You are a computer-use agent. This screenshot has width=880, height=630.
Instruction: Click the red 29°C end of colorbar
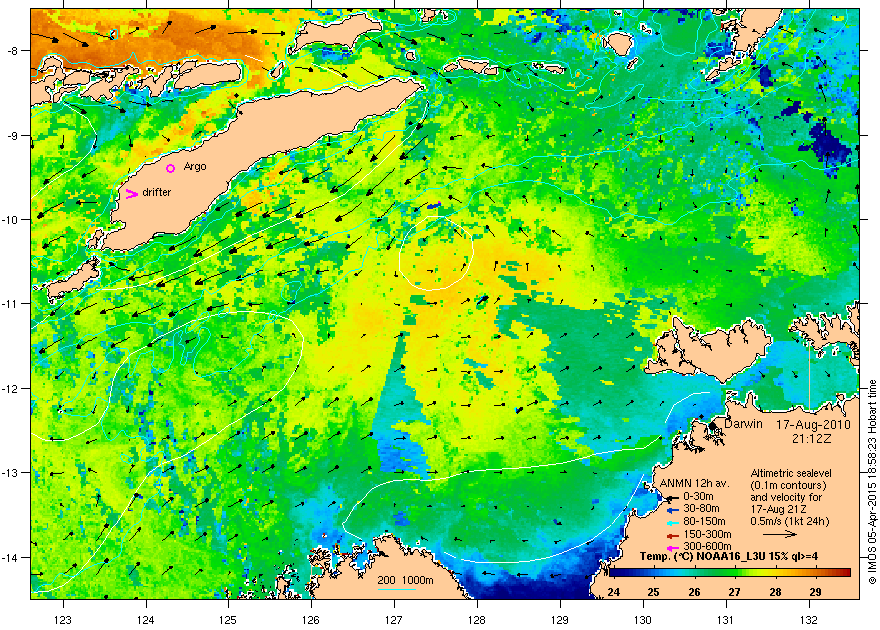(x=844, y=573)
